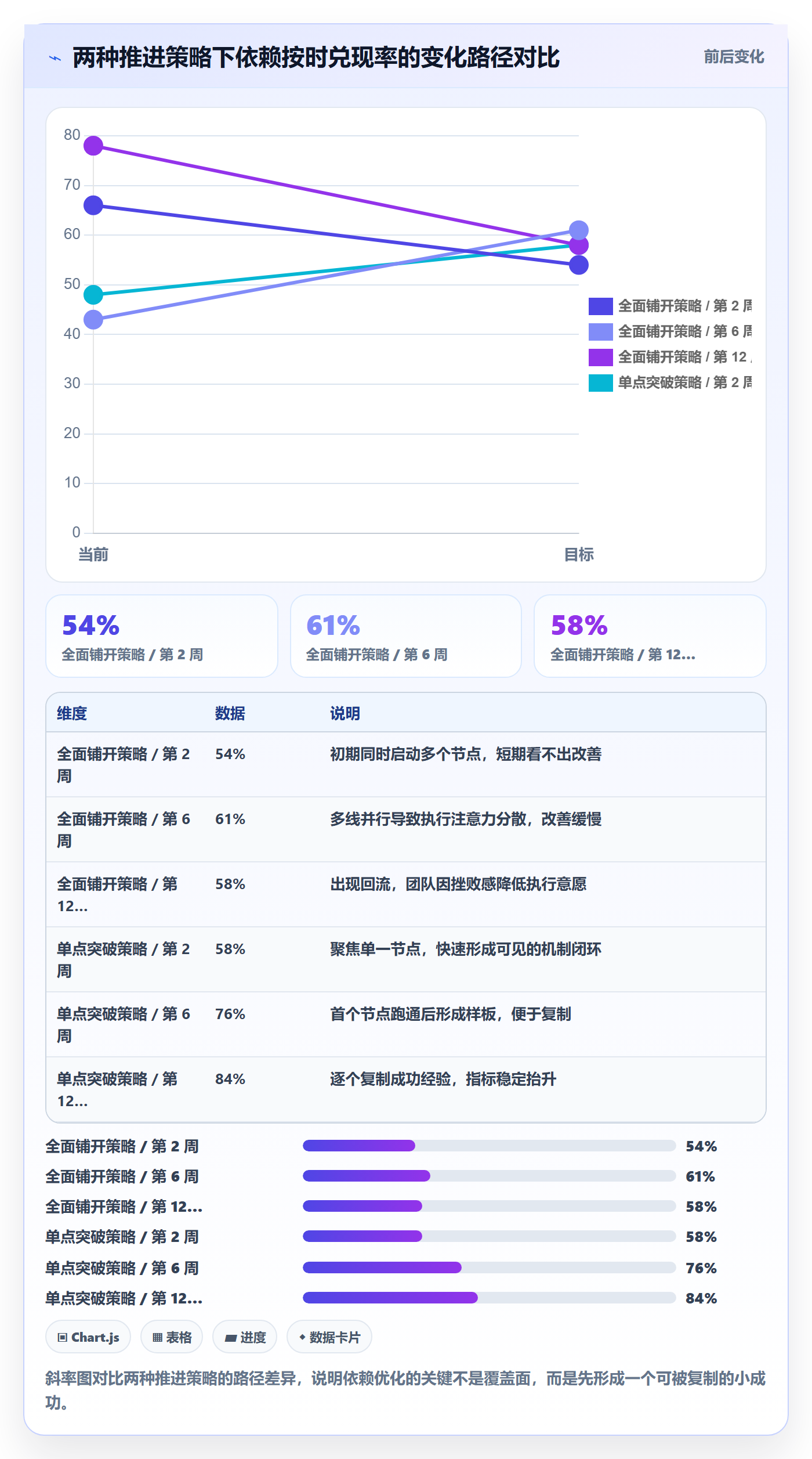This screenshot has width=812, height=1459.
Task: Click the dark blue point at 54 on 目标
Action: pos(579,265)
